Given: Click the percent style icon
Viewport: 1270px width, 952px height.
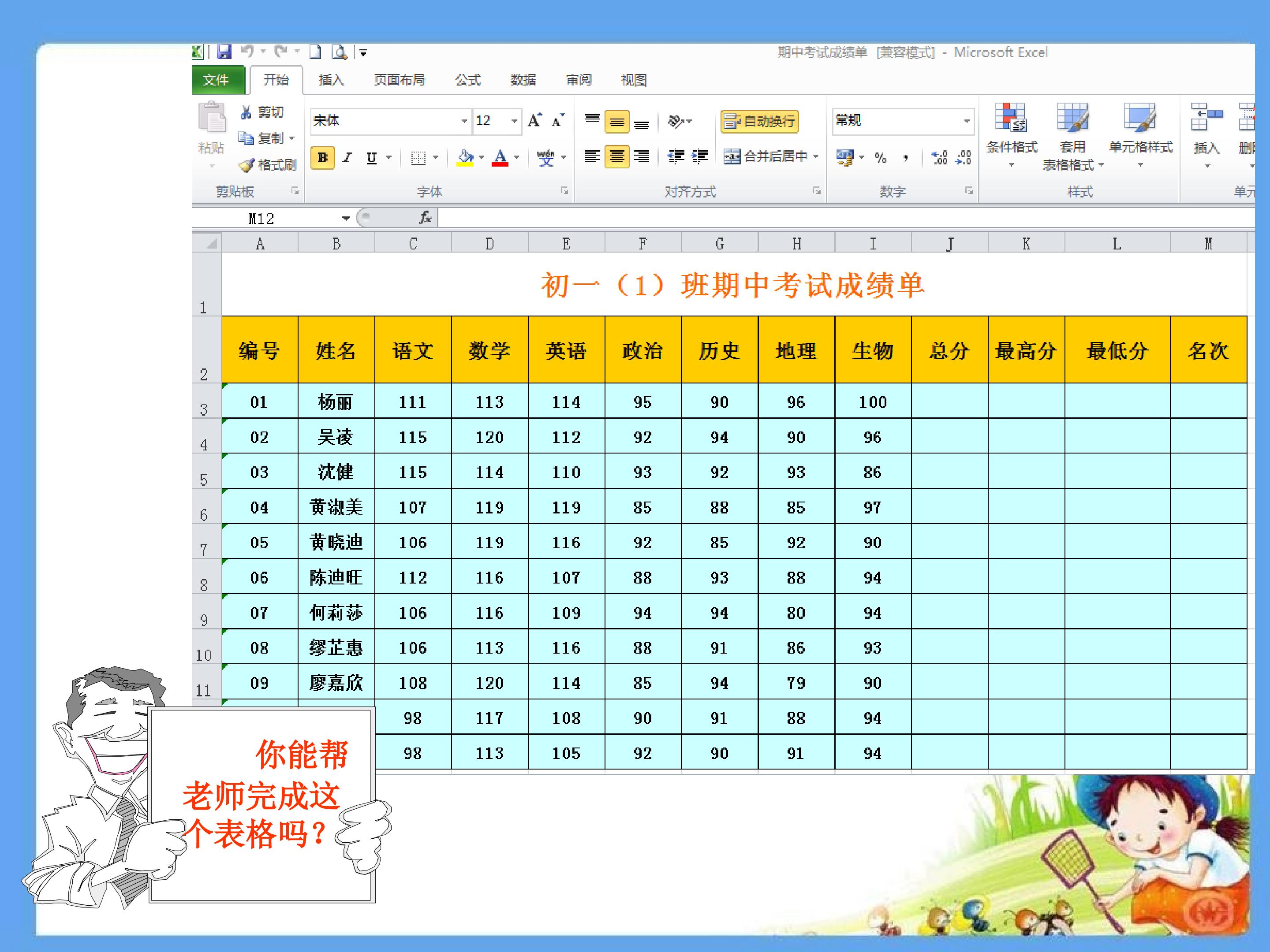Looking at the screenshot, I should click(880, 158).
